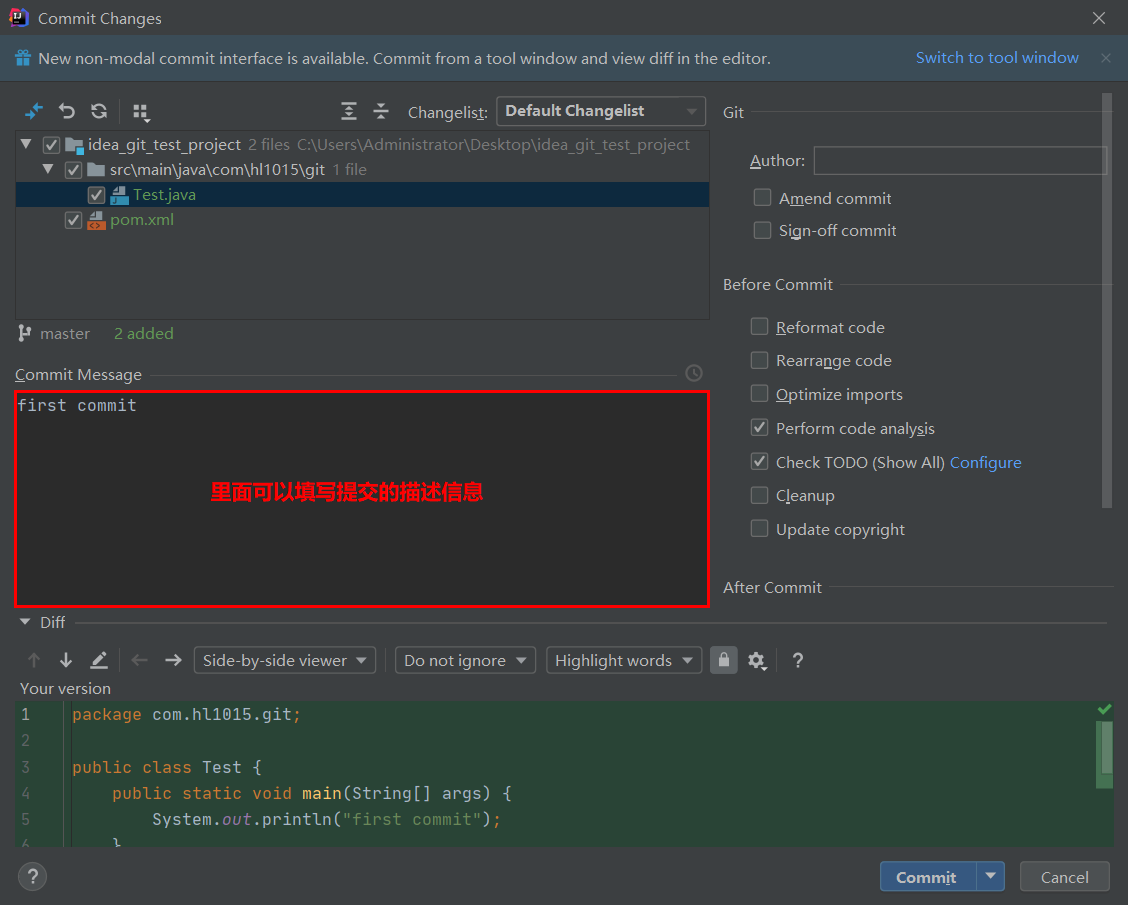Uncheck the pom.xml checkbox
The height and width of the screenshot is (905, 1128).
click(x=73, y=220)
